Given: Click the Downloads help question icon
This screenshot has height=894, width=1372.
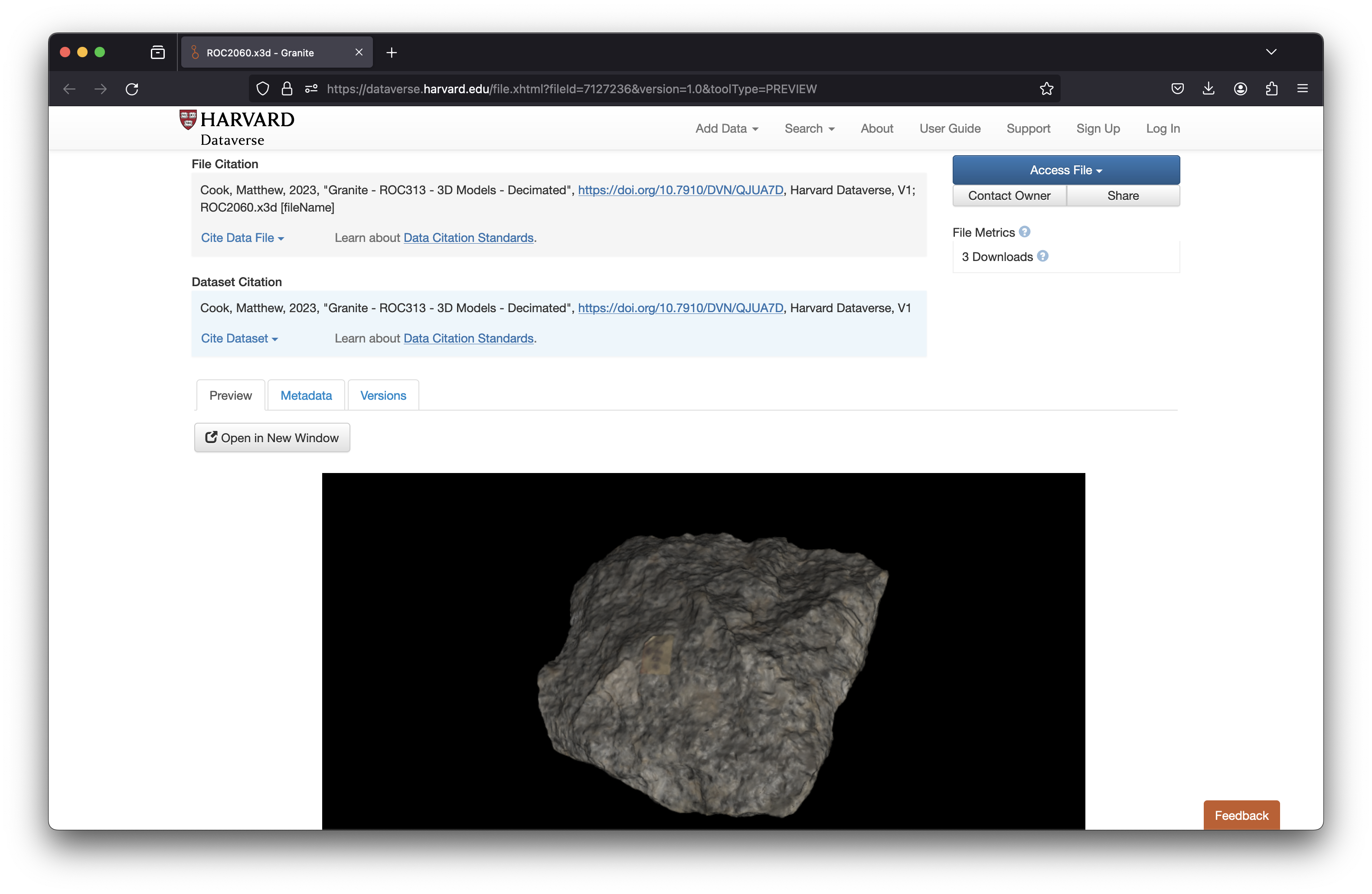Looking at the screenshot, I should (1042, 256).
